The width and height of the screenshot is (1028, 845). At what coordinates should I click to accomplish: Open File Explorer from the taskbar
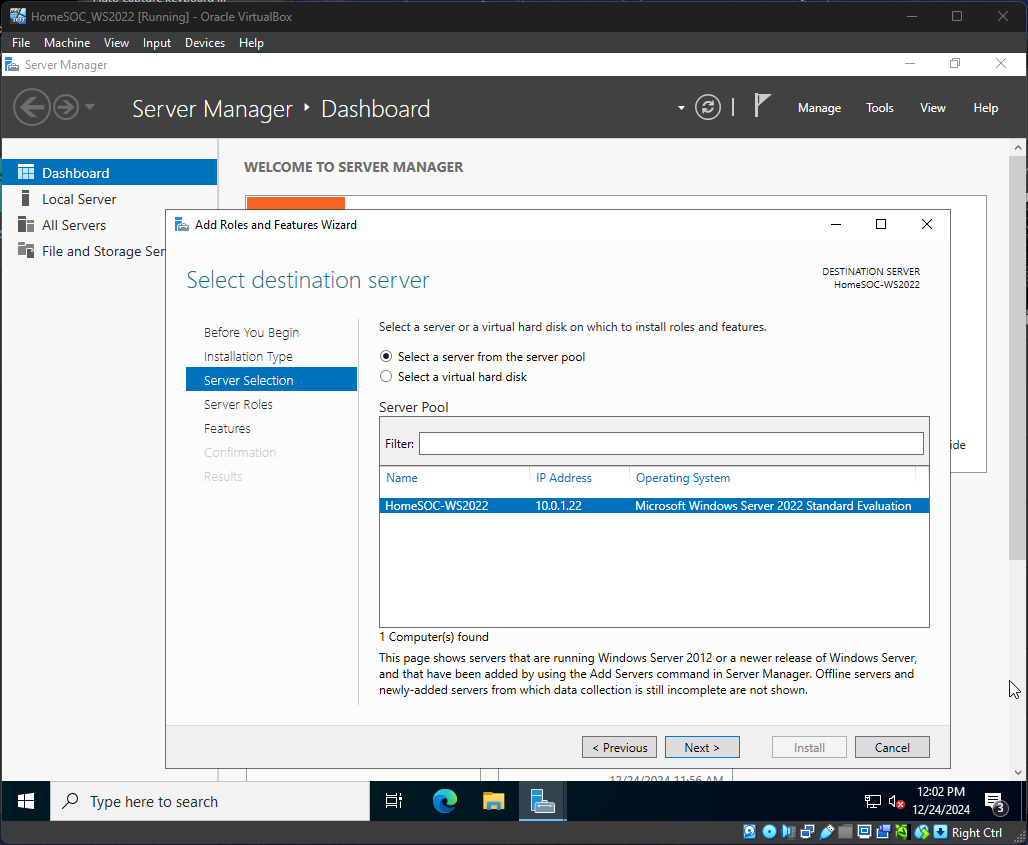click(493, 801)
